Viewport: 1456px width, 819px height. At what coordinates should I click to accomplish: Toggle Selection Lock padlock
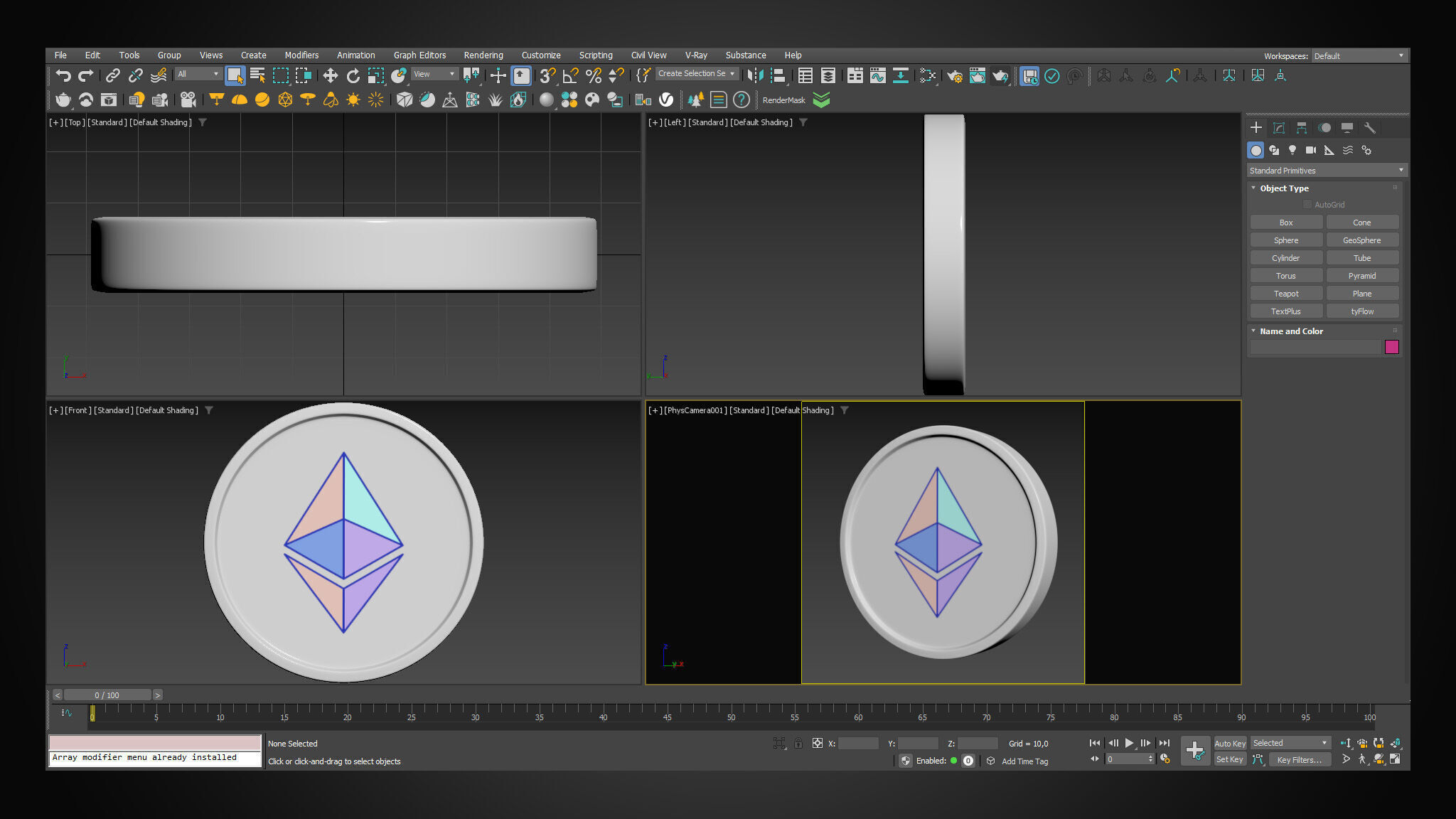pyautogui.click(x=798, y=744)
